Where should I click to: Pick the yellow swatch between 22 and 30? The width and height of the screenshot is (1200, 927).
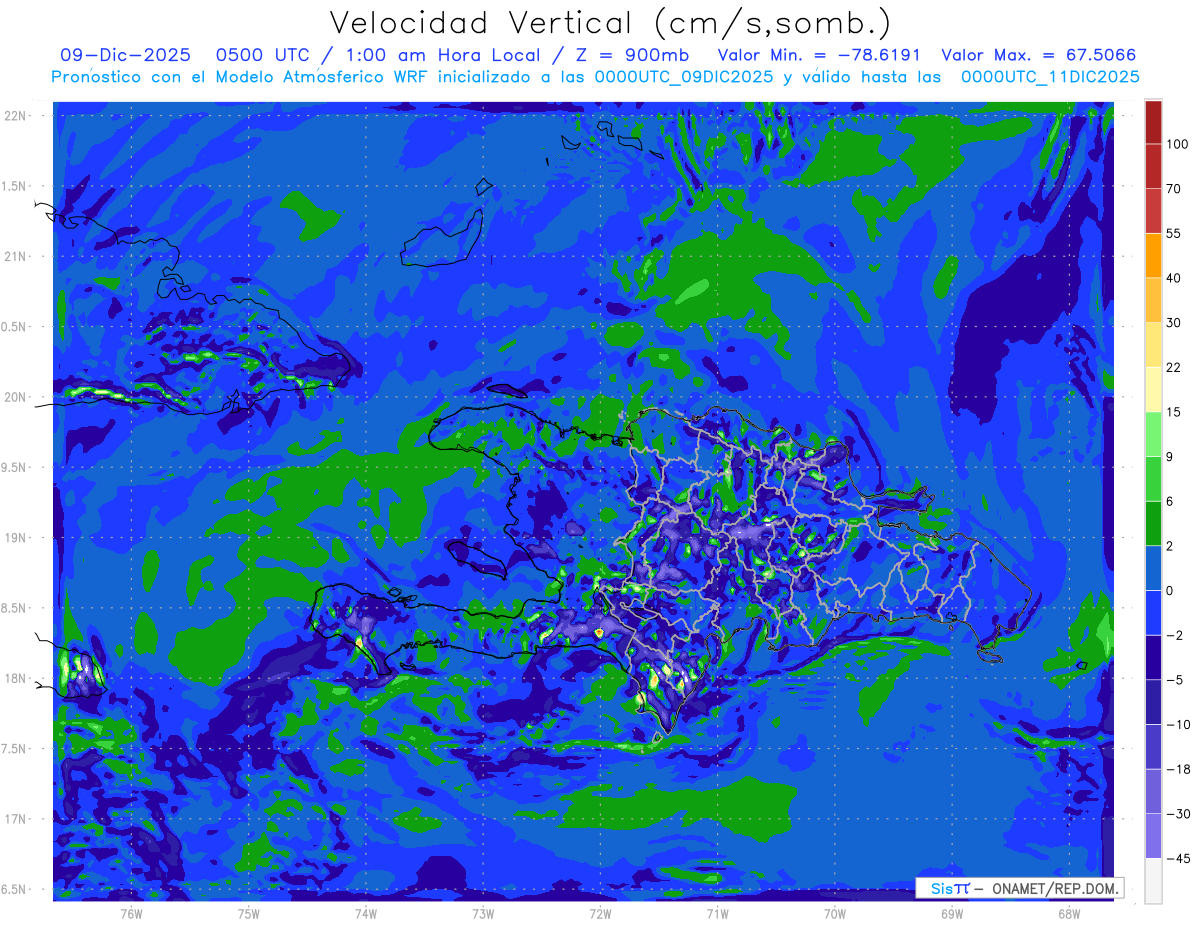tap(1153, 344)
